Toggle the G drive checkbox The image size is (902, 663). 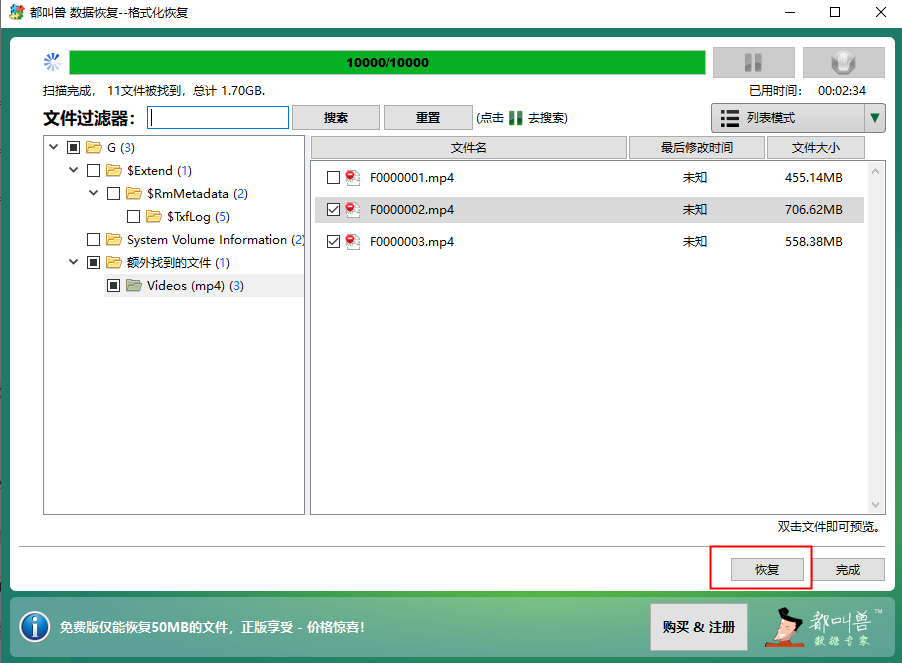(x=73, y=148)
